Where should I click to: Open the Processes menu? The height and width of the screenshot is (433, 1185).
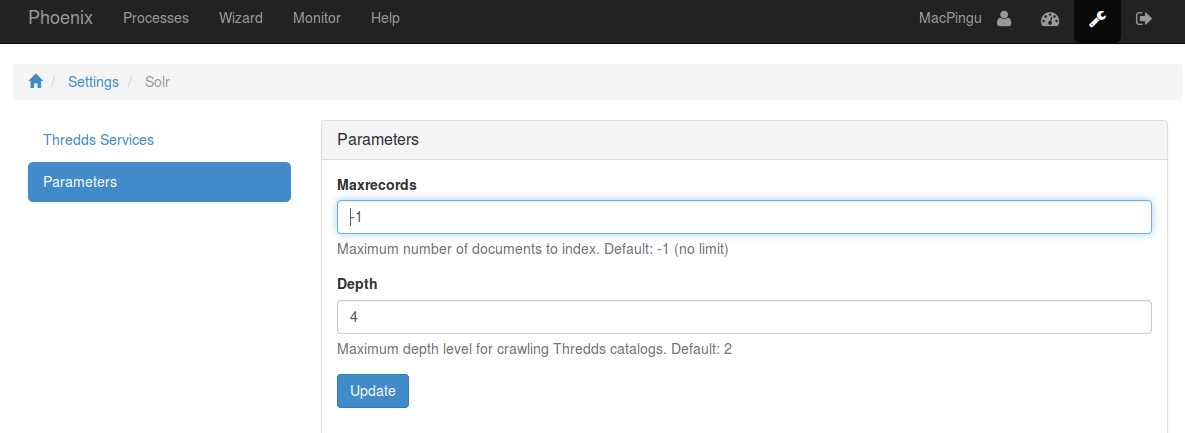tap(156, 18)
